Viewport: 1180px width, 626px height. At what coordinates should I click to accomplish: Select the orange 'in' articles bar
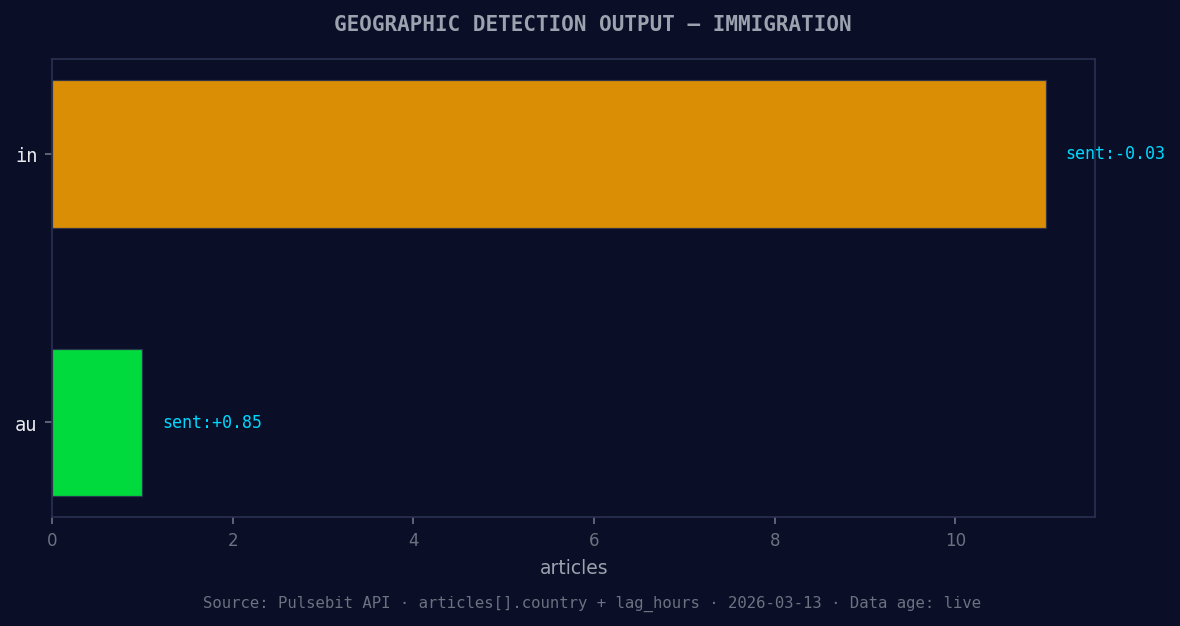(550, 154)
